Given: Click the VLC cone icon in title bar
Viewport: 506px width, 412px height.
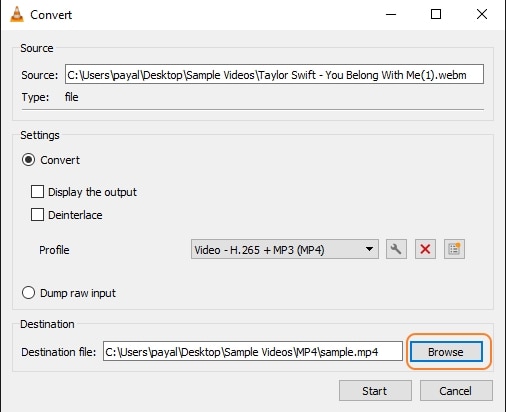Looking at the screenshot, I should click(17, 14).
